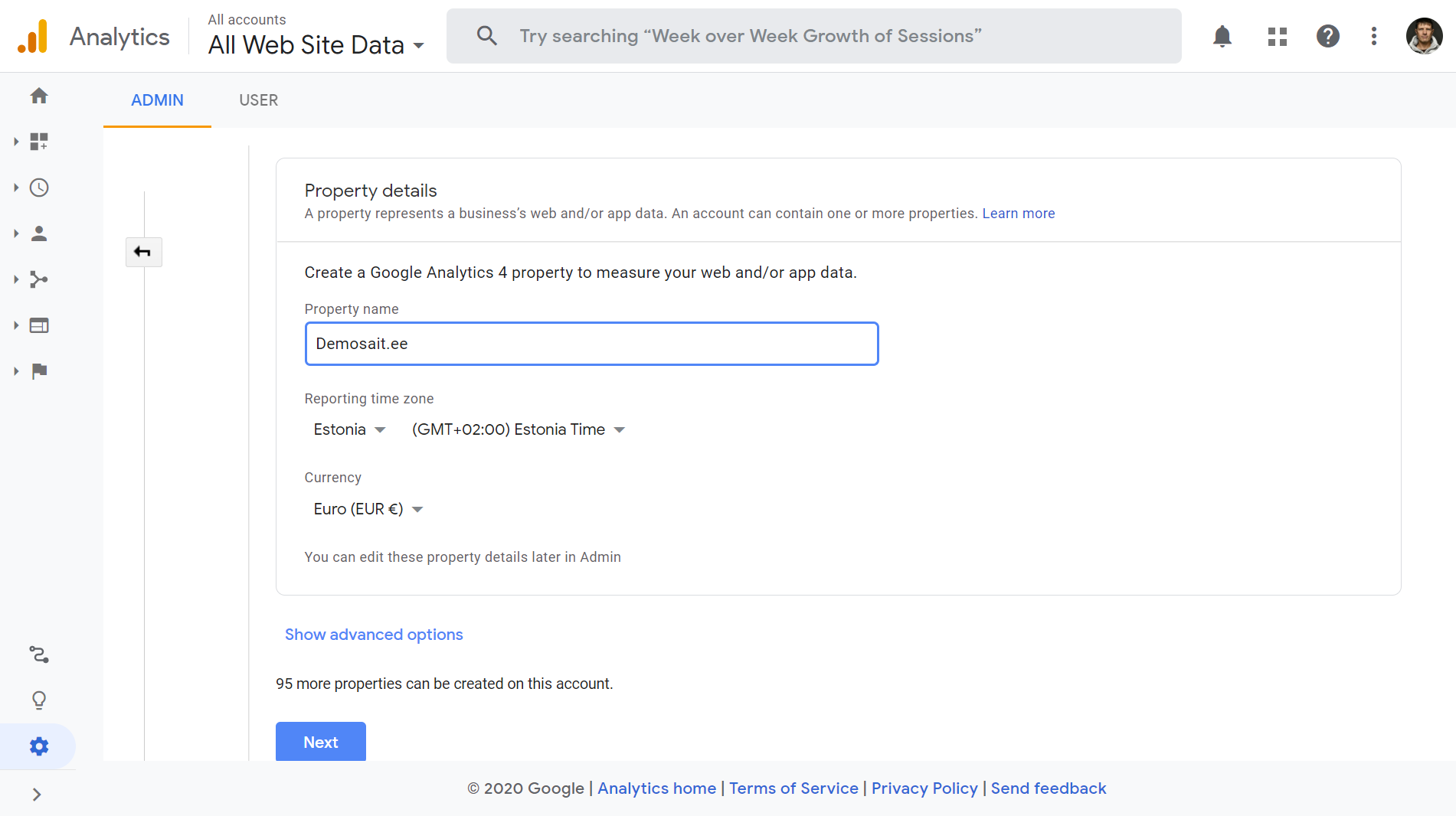
Task: Open the Acquisition reports icon
Action: 39,279
